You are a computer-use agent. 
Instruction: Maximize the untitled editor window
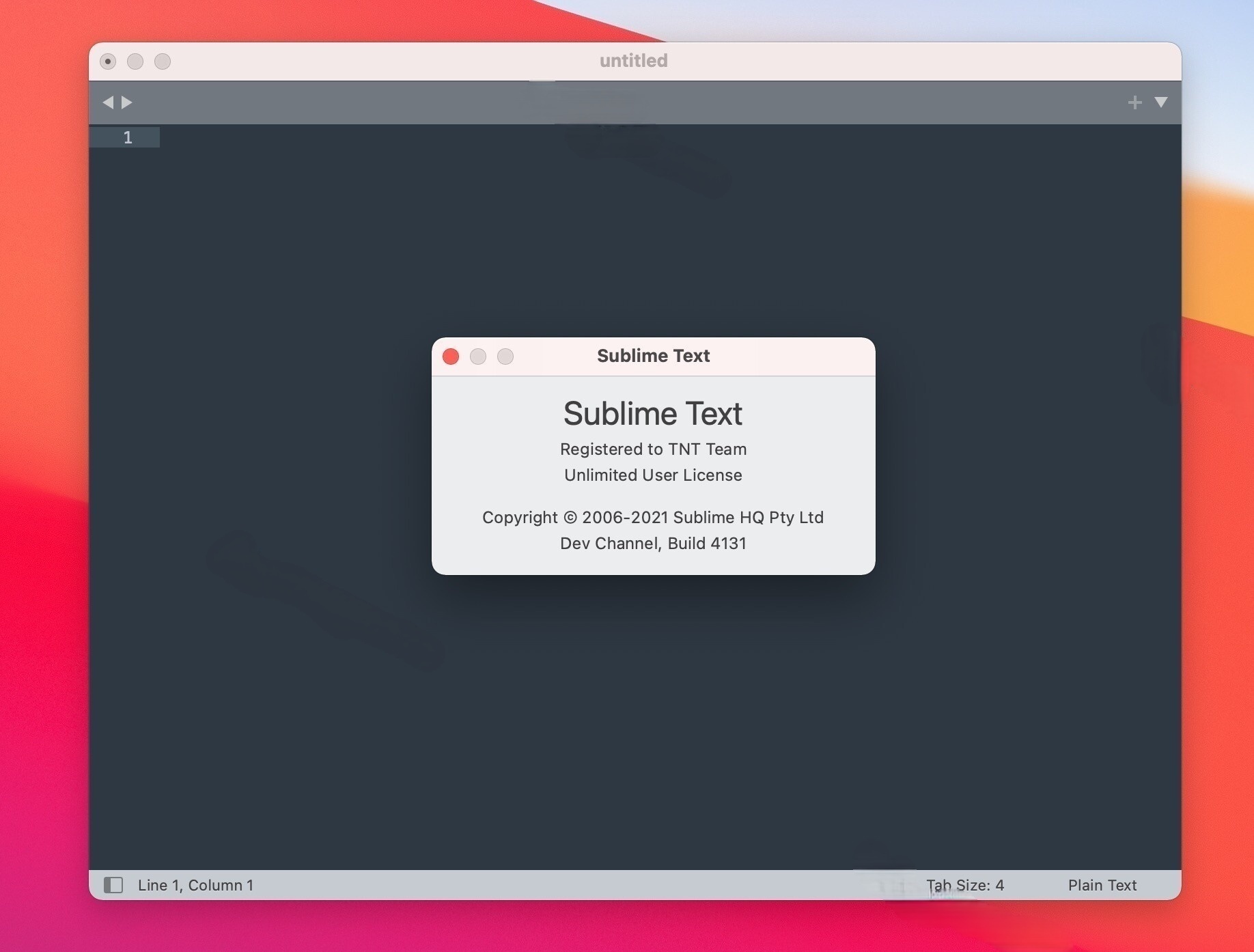(x=163, y=61)
